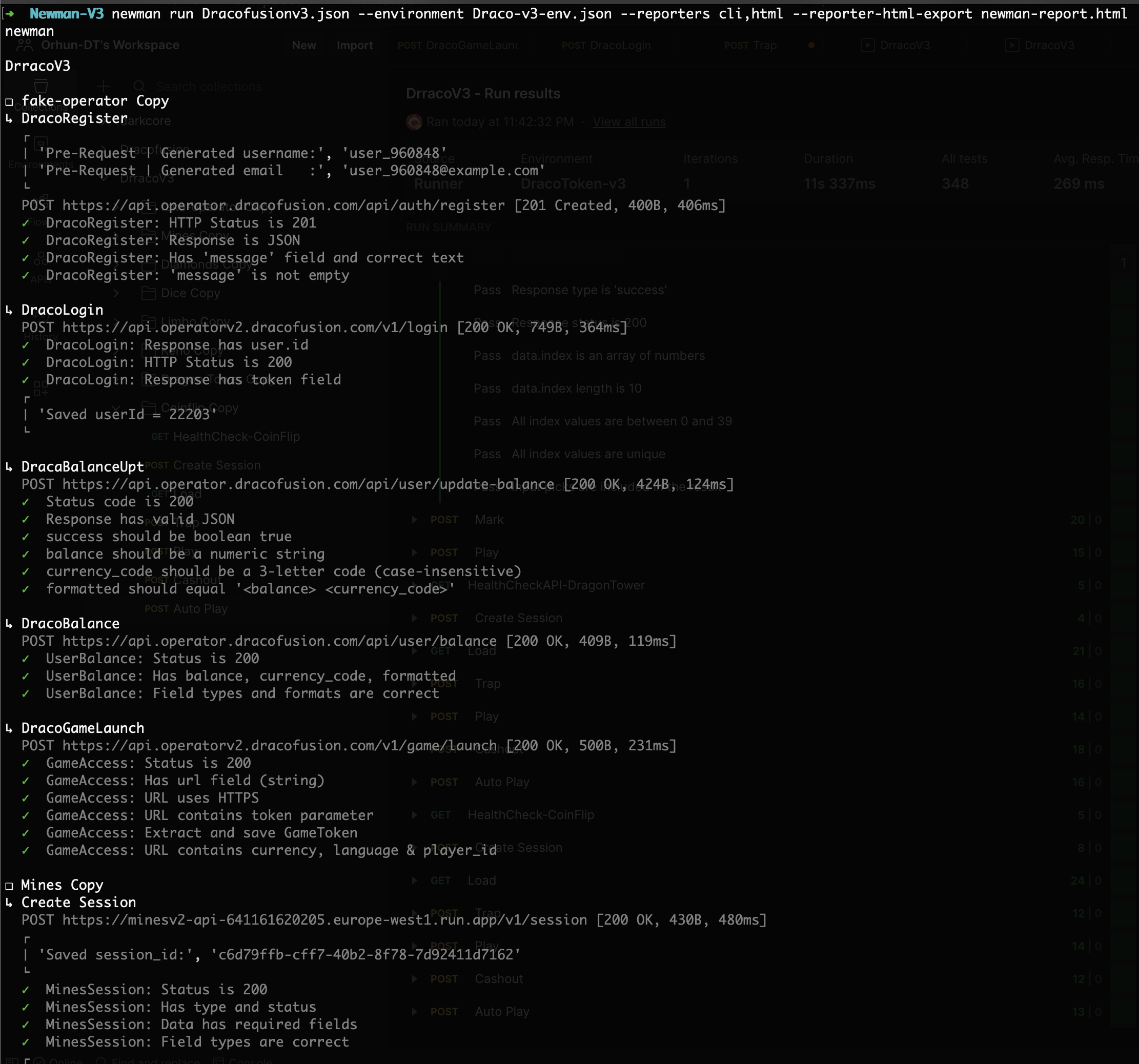Click the Import button
Image resolution: width=1139 pixels, height=1064 pixels.
pos(355,45)
